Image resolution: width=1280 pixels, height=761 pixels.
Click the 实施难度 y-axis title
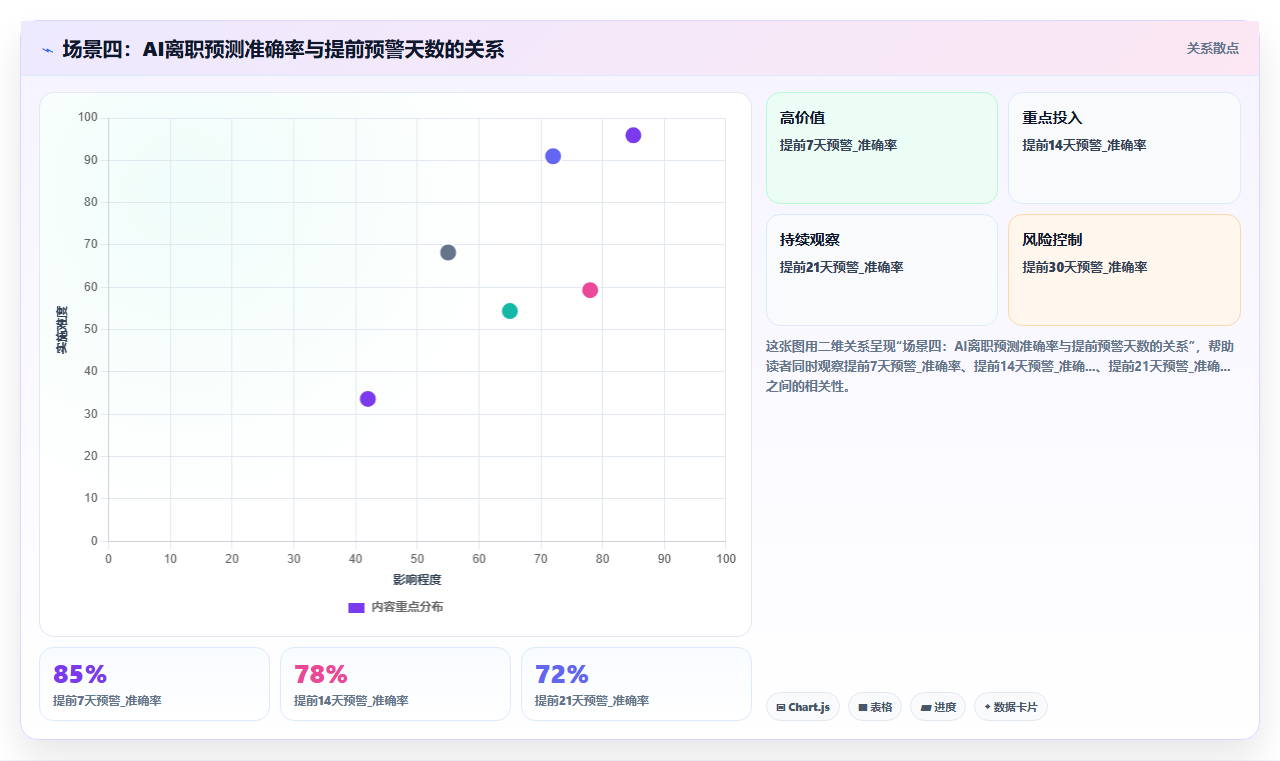point(62,330)
